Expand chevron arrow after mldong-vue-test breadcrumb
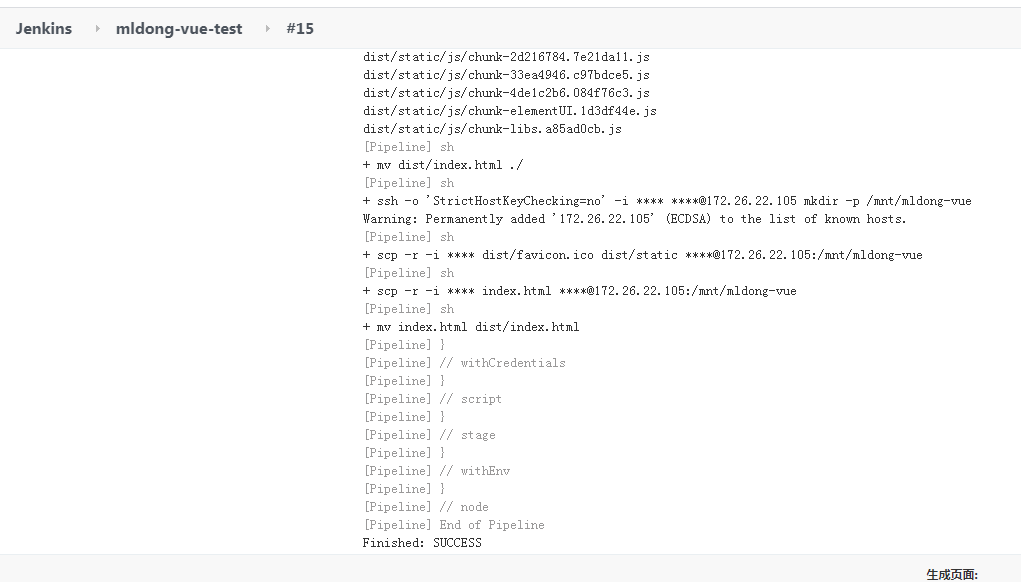Viewport: 1021px width, 582px height. pos(267,29)
